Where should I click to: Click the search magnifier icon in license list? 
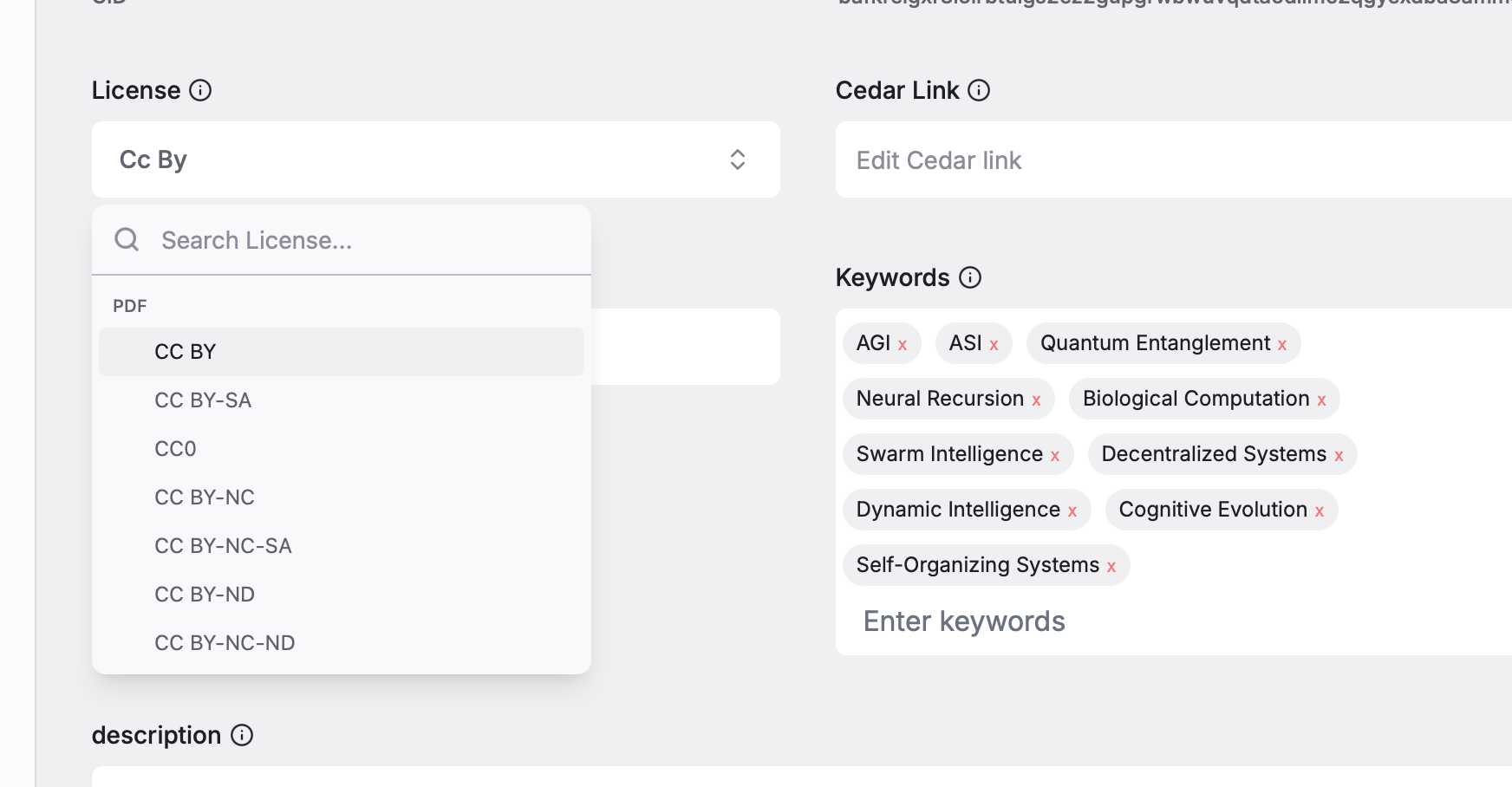127,240
